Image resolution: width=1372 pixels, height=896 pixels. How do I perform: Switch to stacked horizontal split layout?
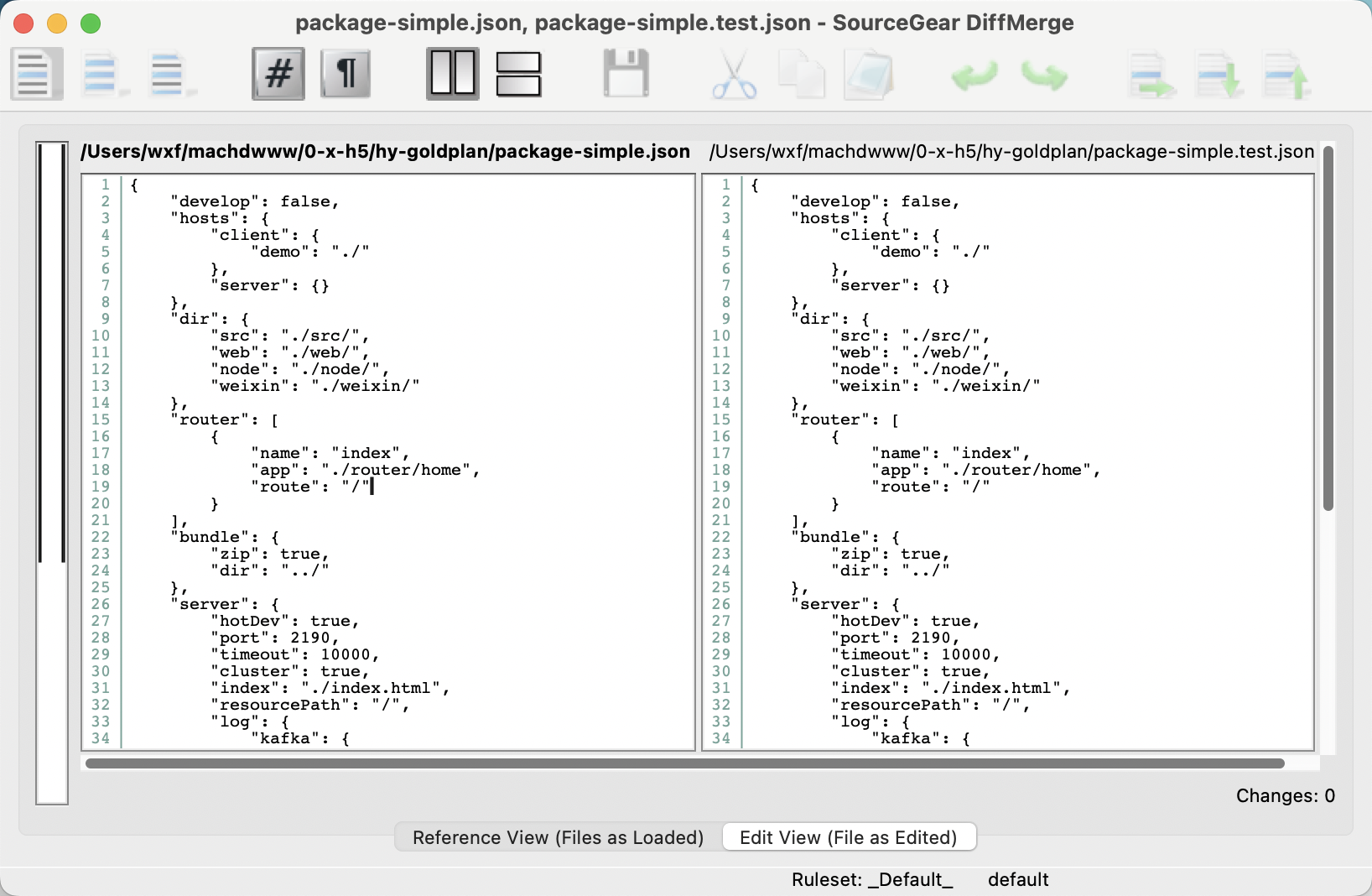coord(519,74)
